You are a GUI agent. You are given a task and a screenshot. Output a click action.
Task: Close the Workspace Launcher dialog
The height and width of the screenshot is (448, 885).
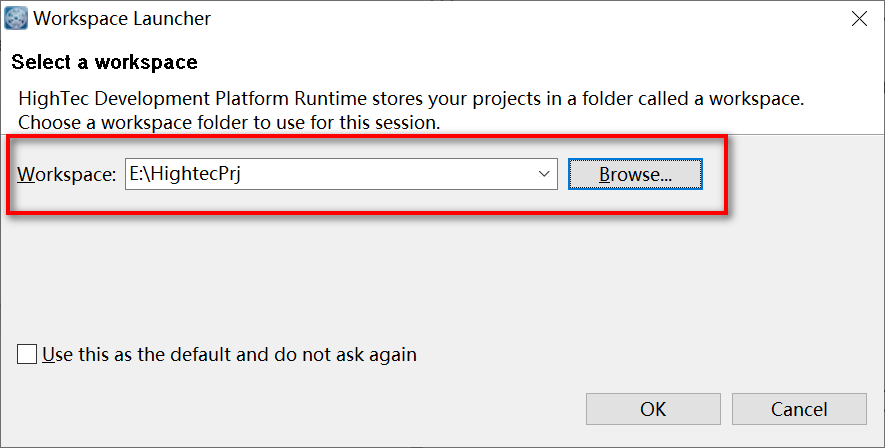point(859,19)
